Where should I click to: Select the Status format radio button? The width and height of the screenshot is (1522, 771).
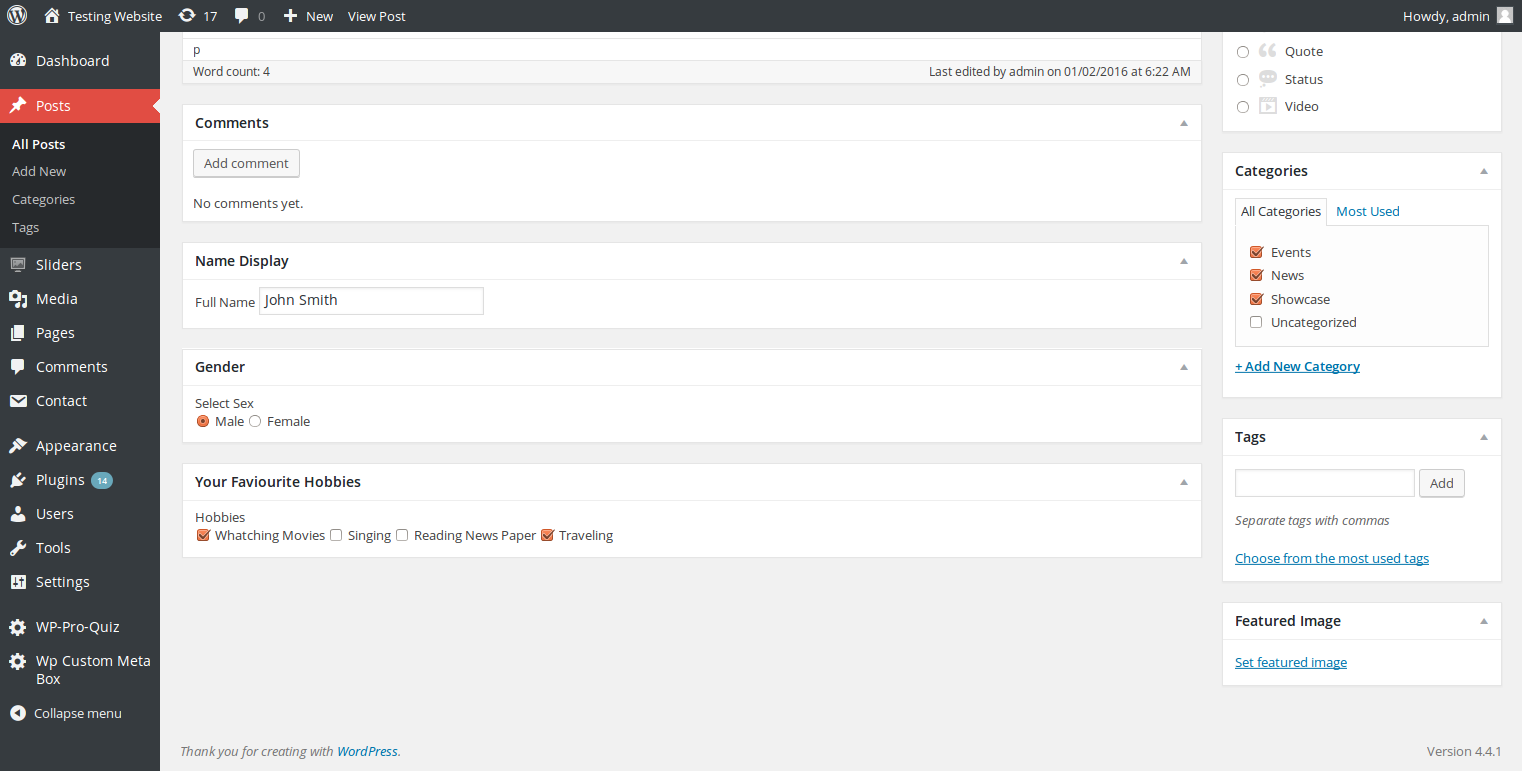tap(1243, 79)
